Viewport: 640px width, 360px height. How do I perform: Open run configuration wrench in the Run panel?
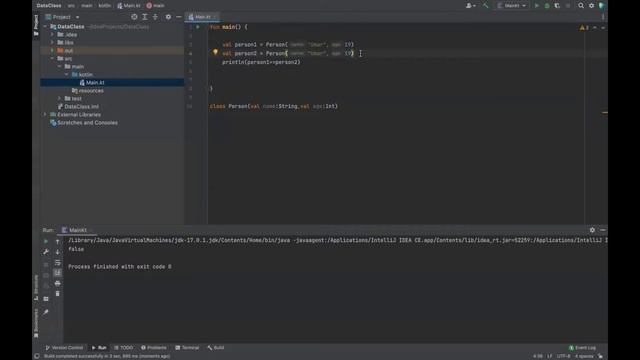pos(46,252)
